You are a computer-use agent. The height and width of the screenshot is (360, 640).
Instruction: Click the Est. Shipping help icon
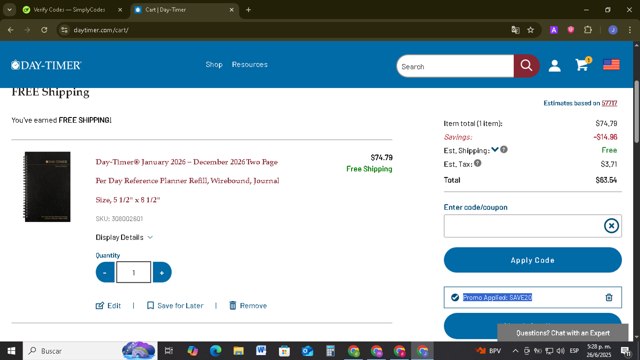point(504,149)
